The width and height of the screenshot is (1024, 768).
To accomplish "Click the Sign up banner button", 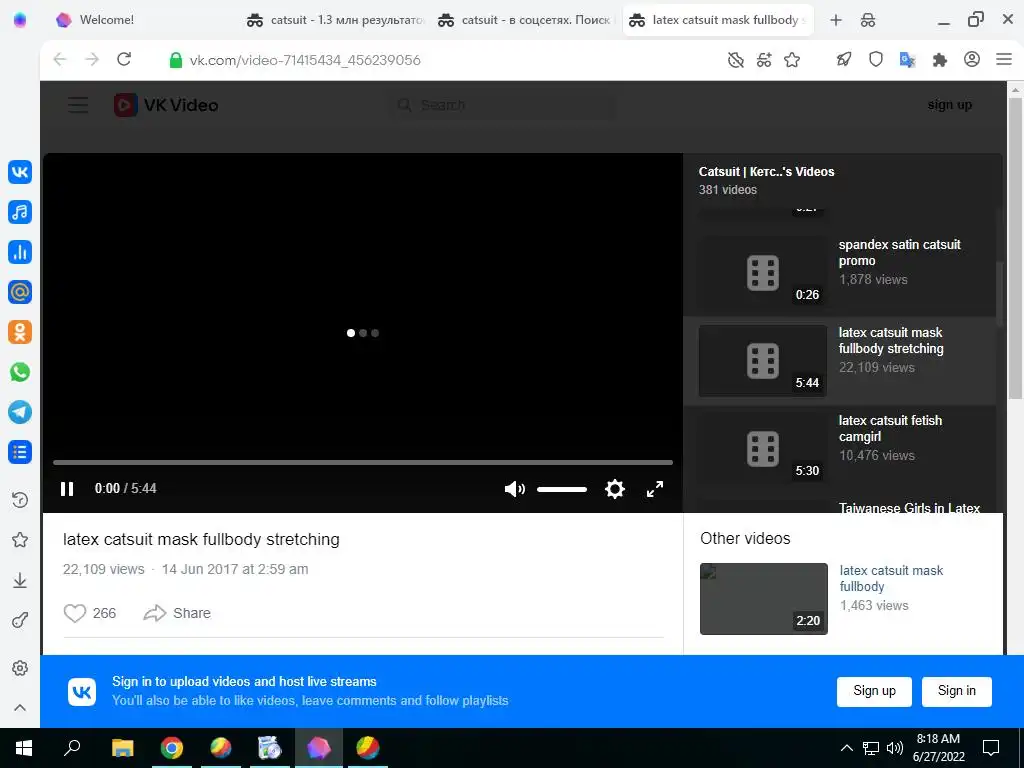I will pyautogui.click(x=874, y=691).
